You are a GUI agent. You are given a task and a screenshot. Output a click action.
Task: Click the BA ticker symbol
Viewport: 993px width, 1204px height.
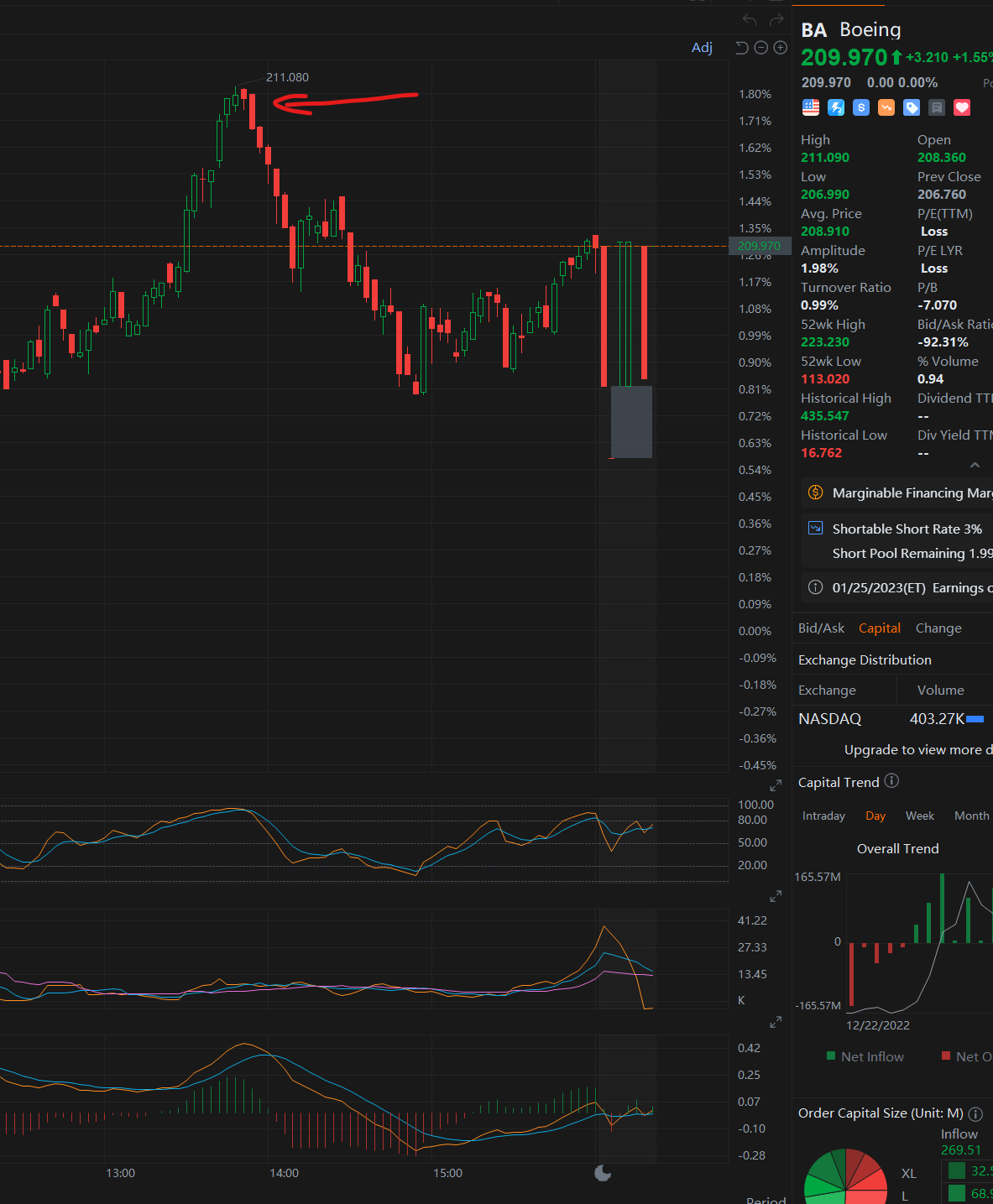point(814,30)
